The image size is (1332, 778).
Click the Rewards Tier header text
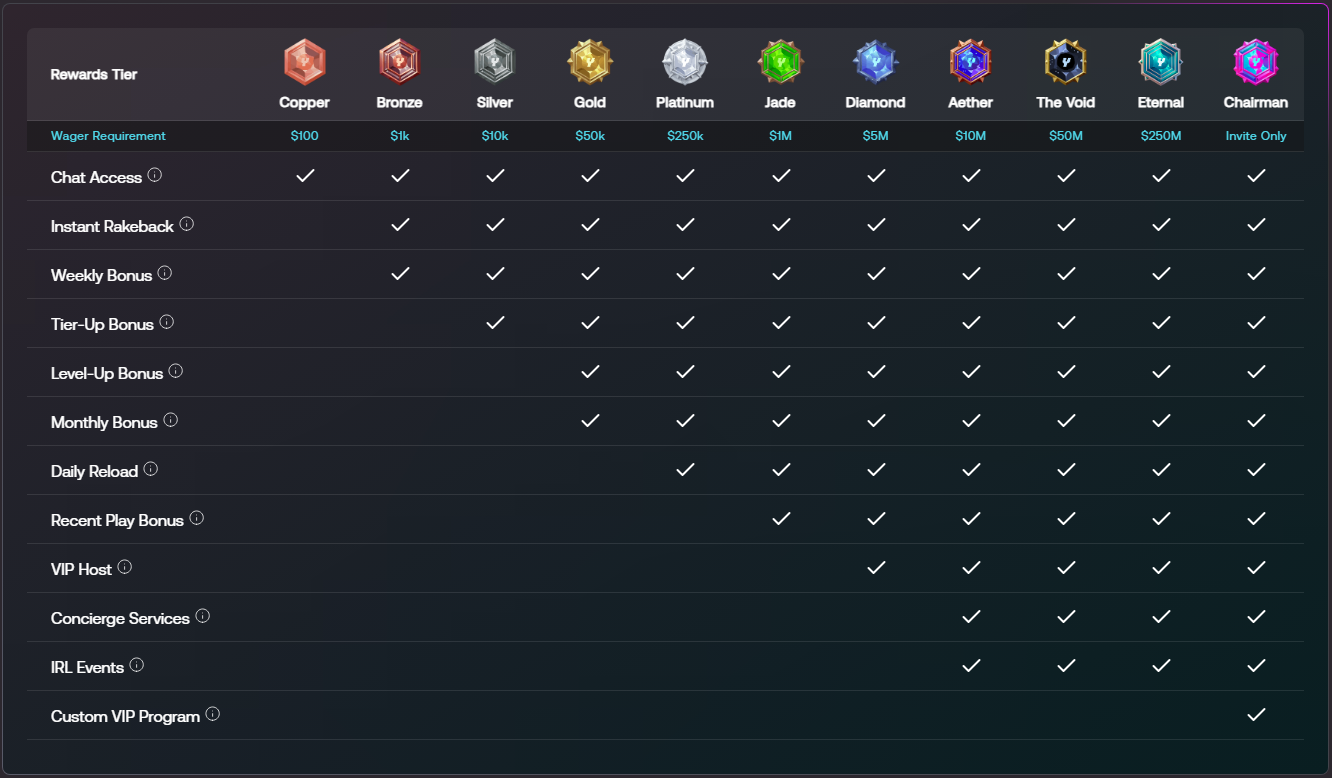[94, 75]
